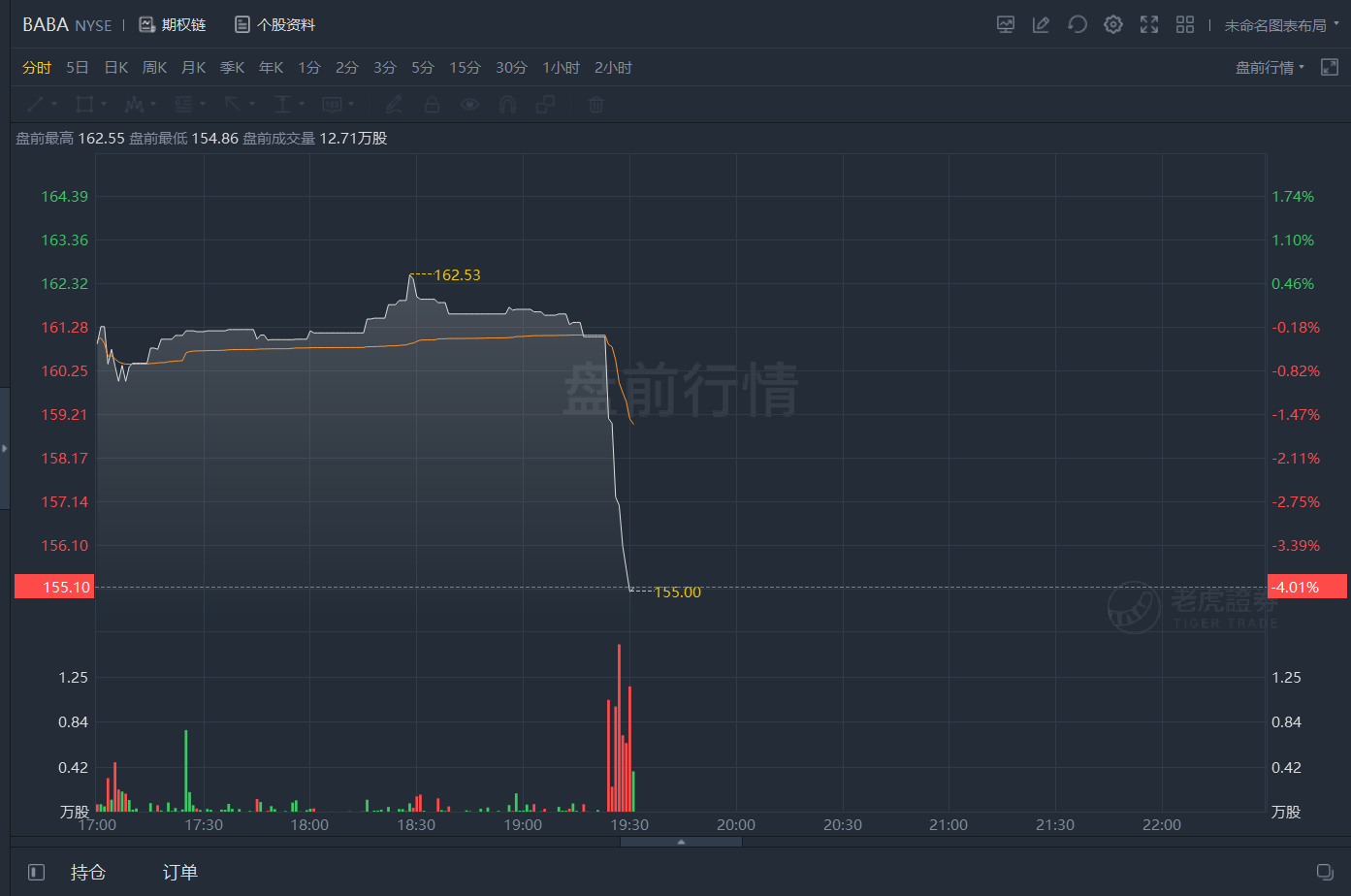Open the 持仓 positions tab
Viewport: 1351px width, 896px height.
pos(88,872)
